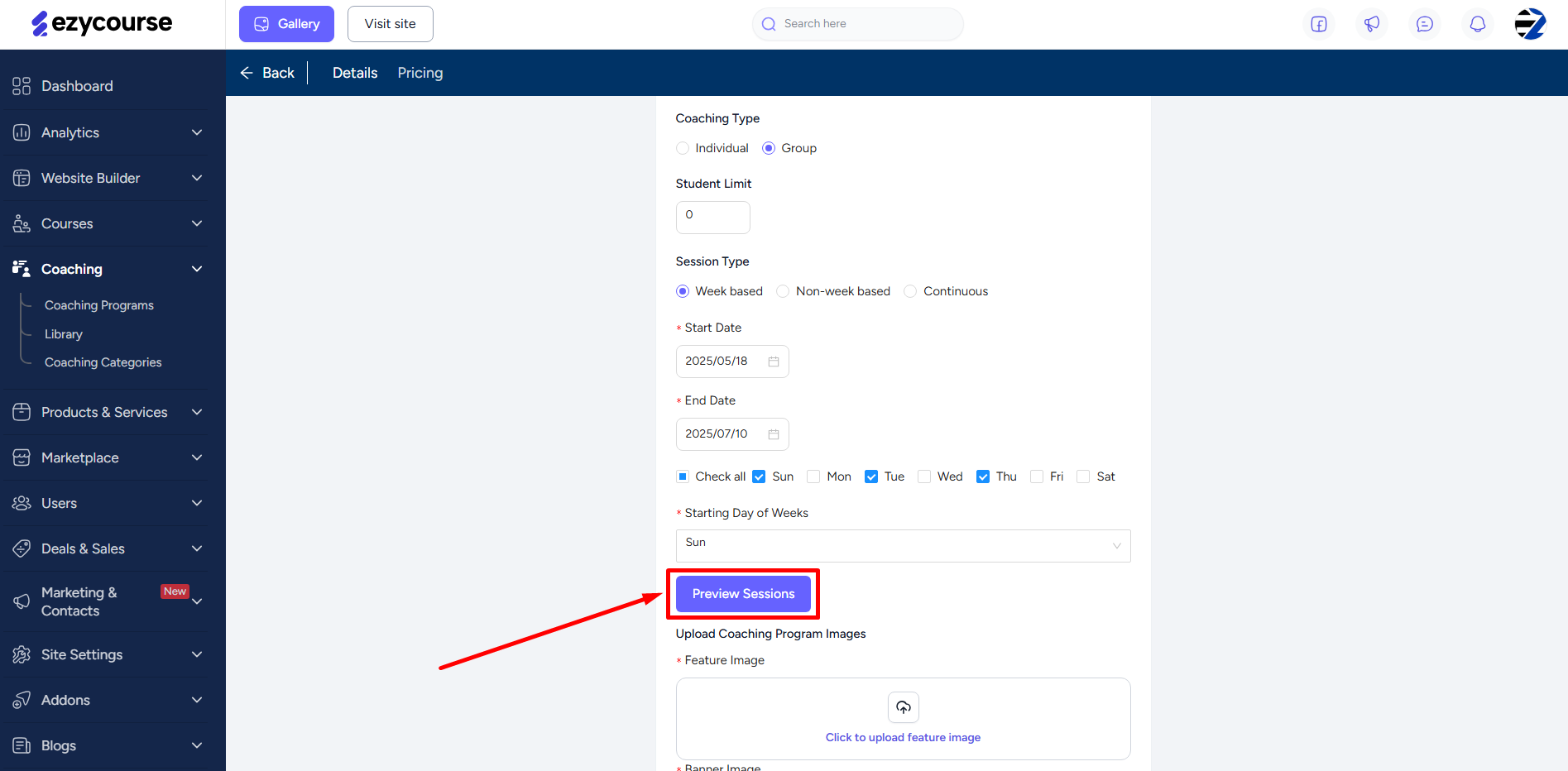Switch to the Pricing tab
The image size is (1568, 771).
[420, 73]
